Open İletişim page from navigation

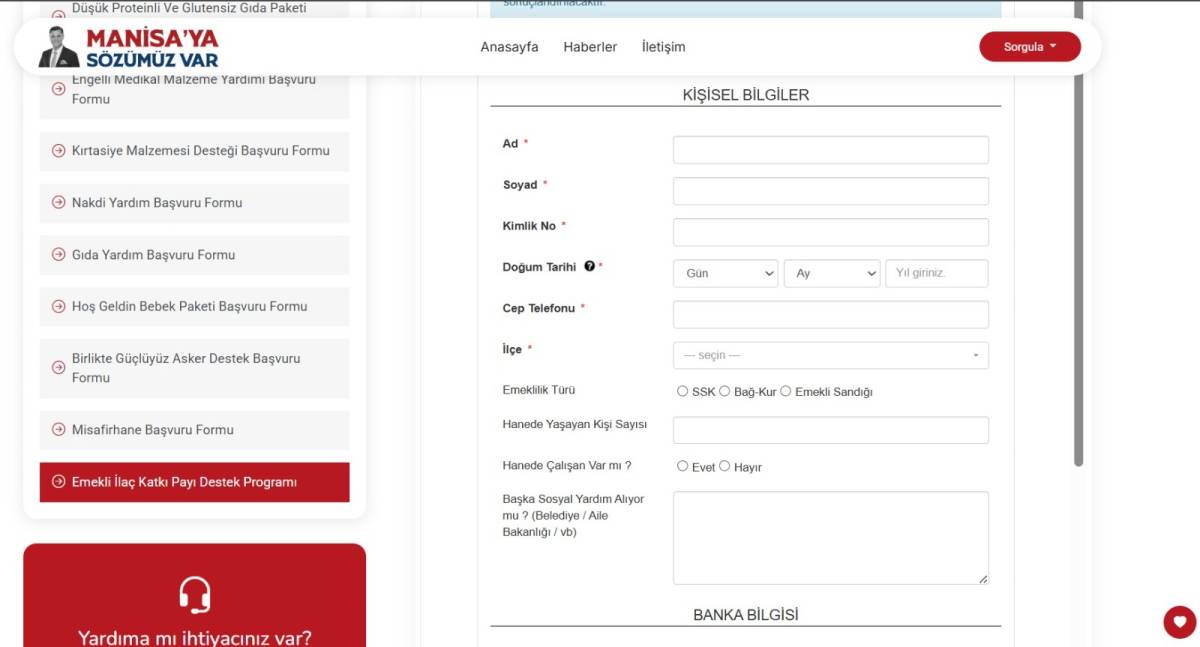pos(663,47)
